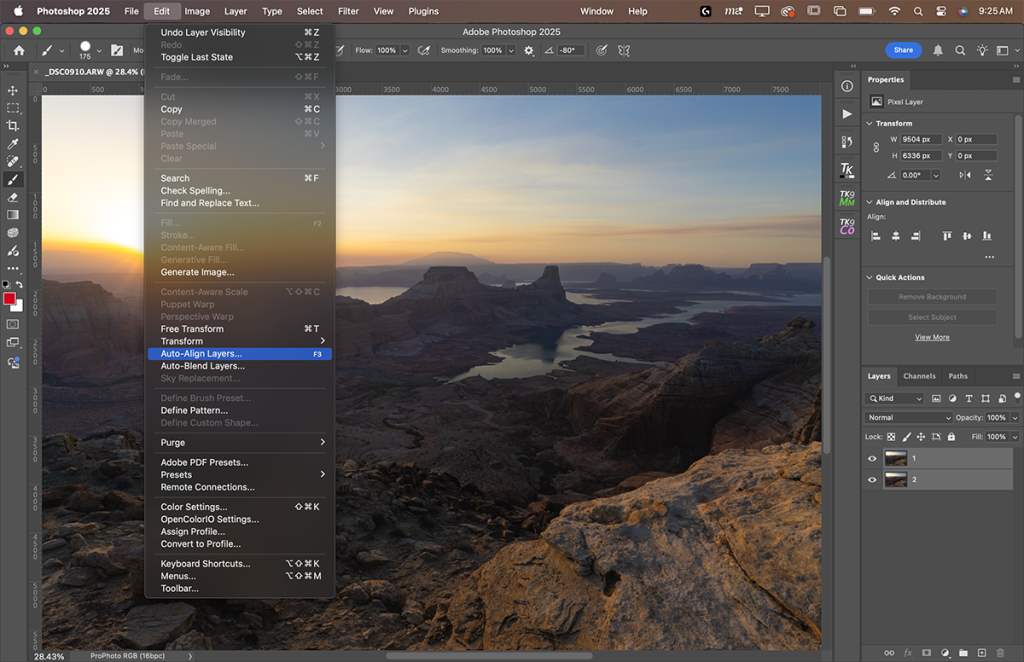Select the Crop tool
Viewport: 1024px width, 662px height.
click(x=13, y=126)
